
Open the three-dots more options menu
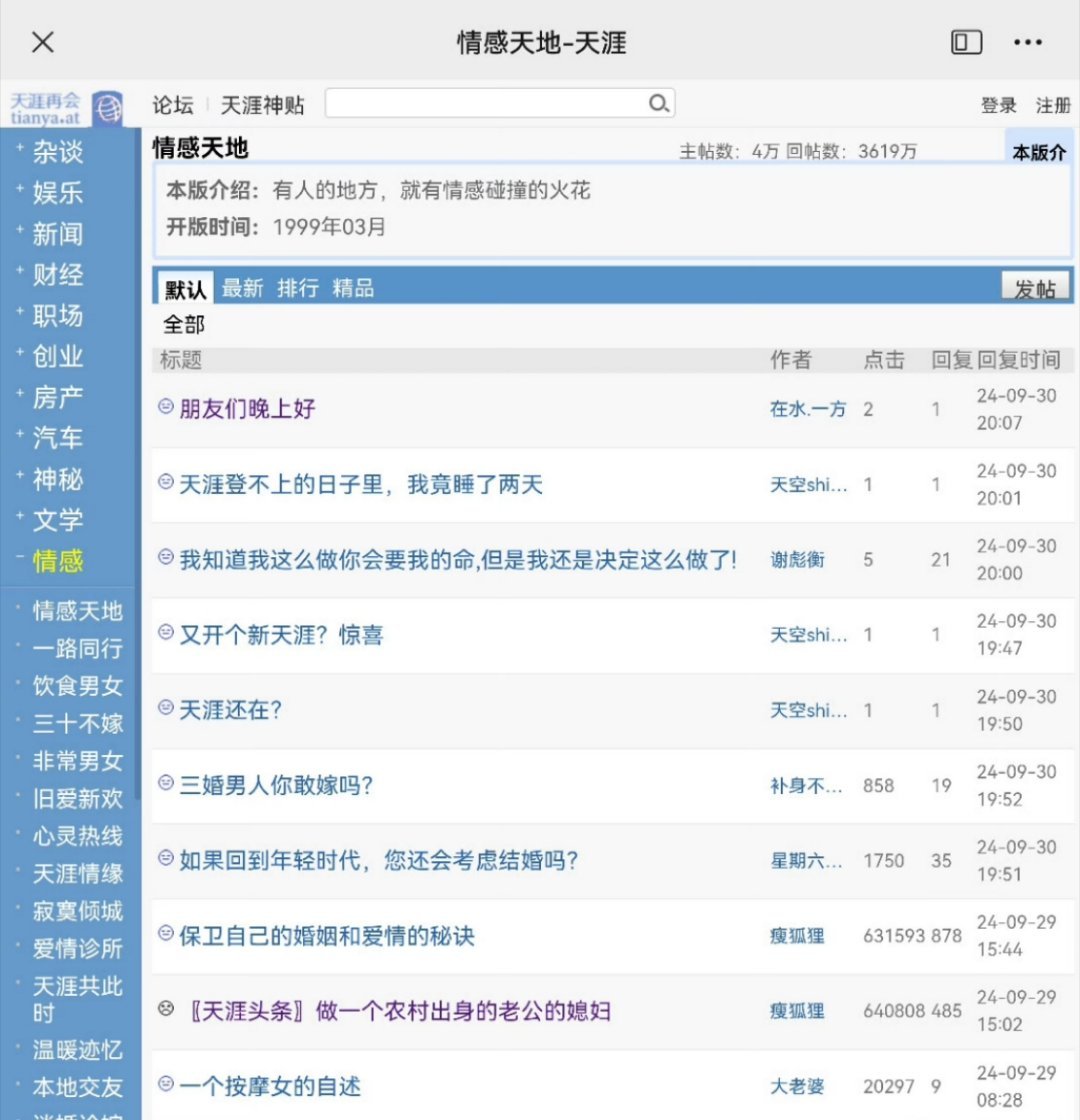pyautogui.click(x=1028, y=42)
